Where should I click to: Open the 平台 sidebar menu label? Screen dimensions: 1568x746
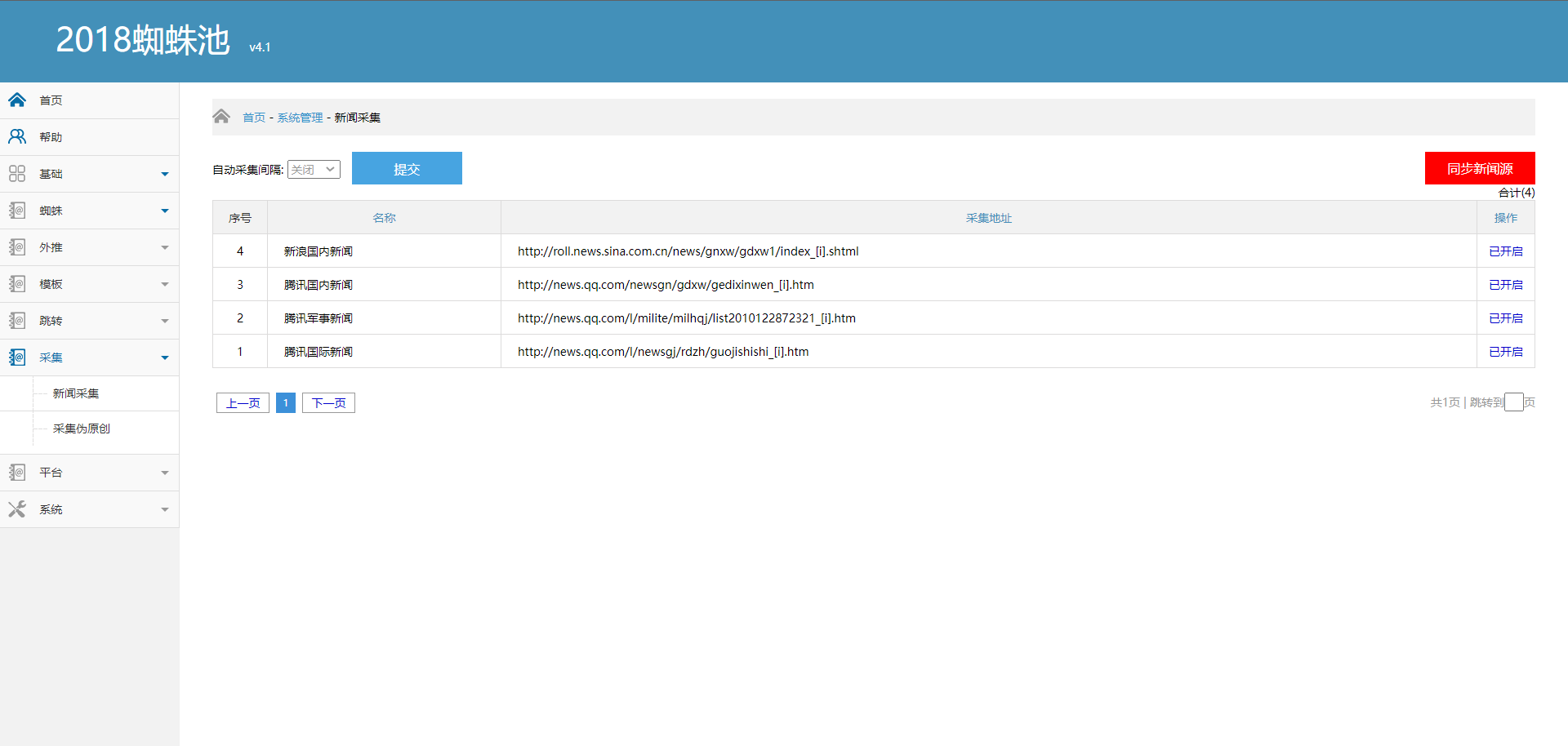pos(51,473)
